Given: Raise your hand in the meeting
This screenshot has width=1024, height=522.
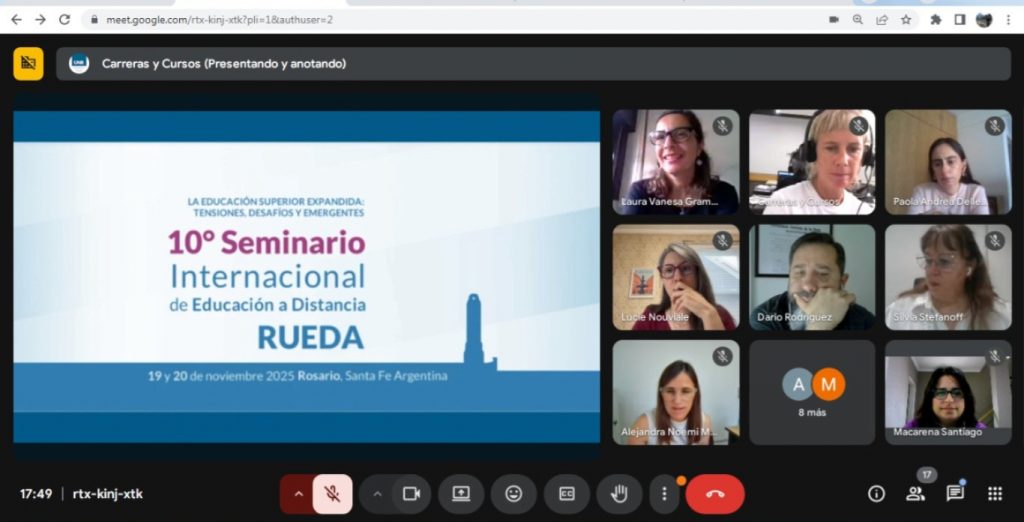Looking at the screenshot, I should [x=619, y=494].
